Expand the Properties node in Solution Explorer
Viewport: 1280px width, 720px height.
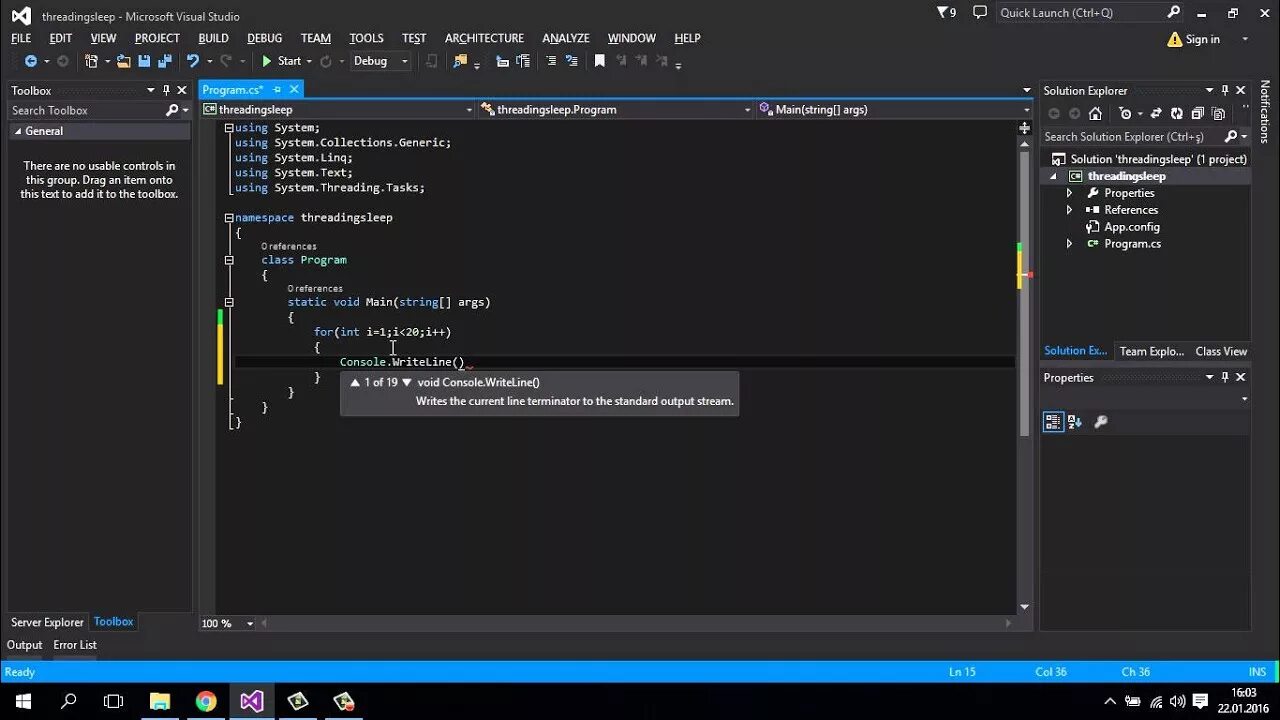1069,193
